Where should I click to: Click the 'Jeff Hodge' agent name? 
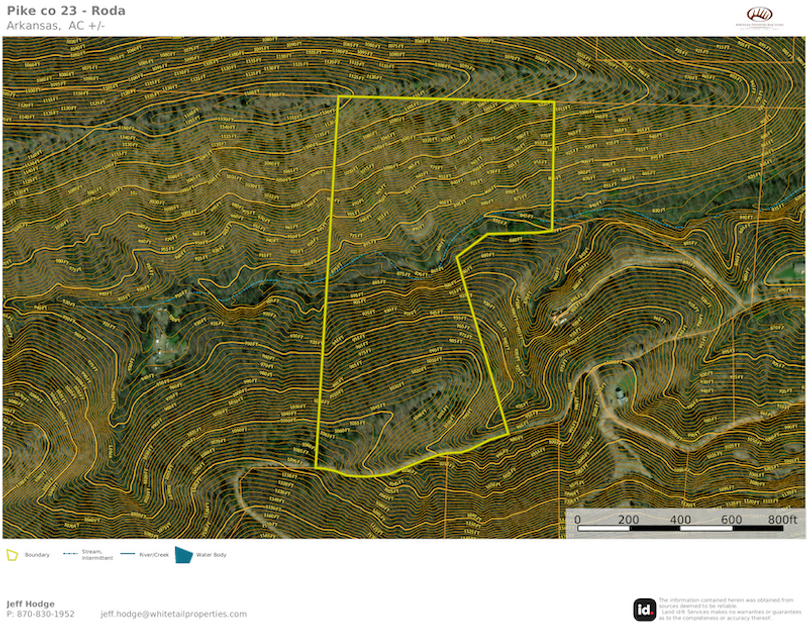click(x=30, y=603)
